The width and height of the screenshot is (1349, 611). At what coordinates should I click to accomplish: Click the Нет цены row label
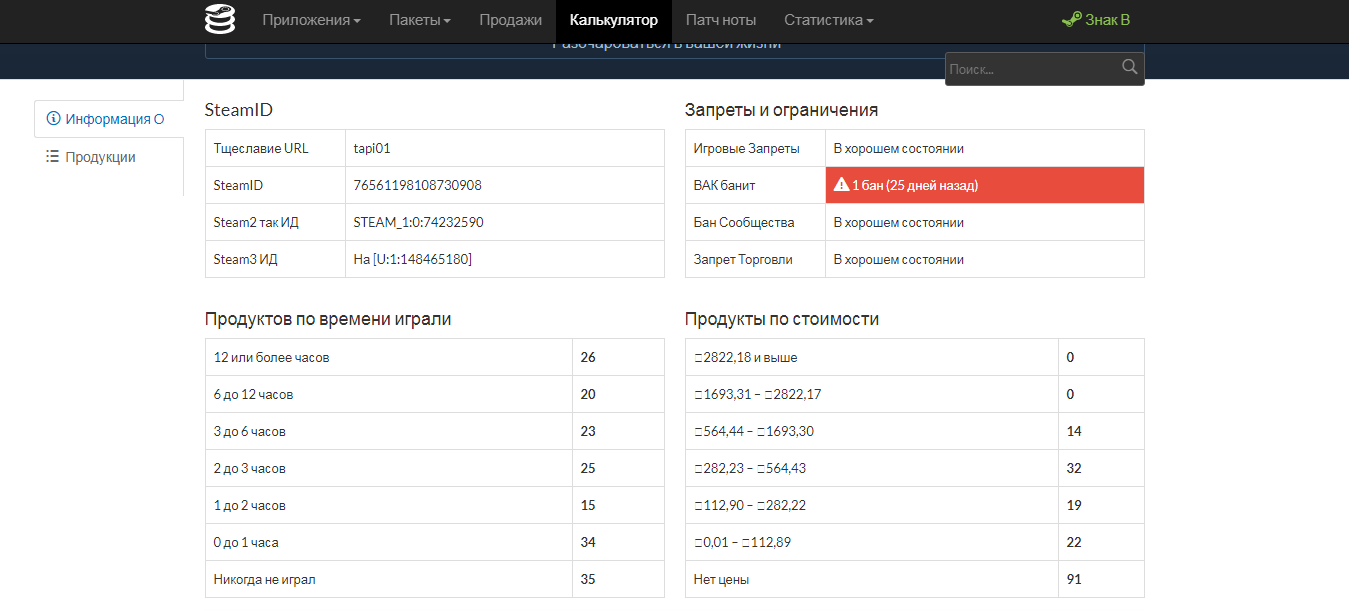(x=721, y=579)
